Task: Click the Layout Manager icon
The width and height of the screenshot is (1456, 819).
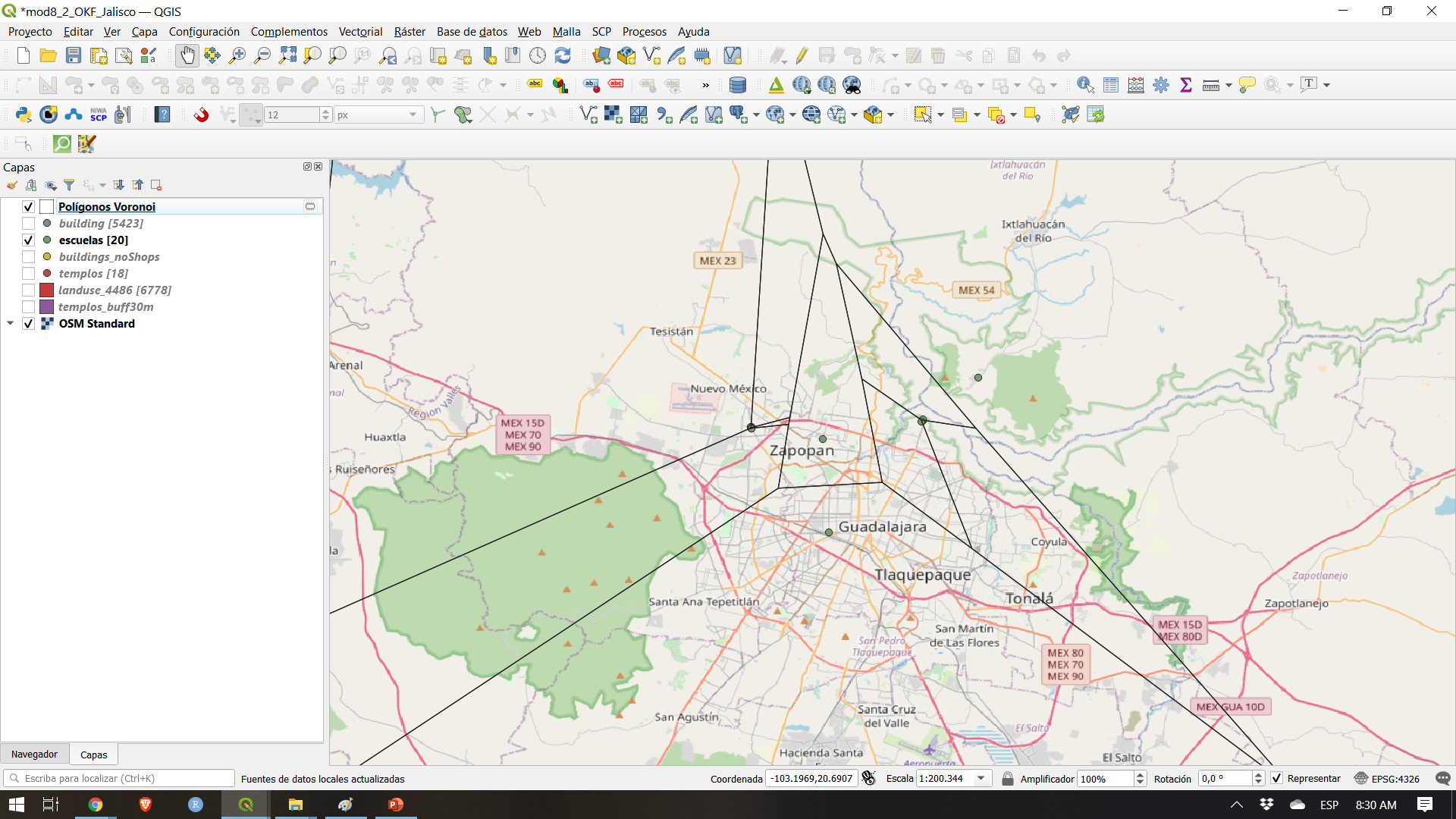Action: tap(124, 55)
